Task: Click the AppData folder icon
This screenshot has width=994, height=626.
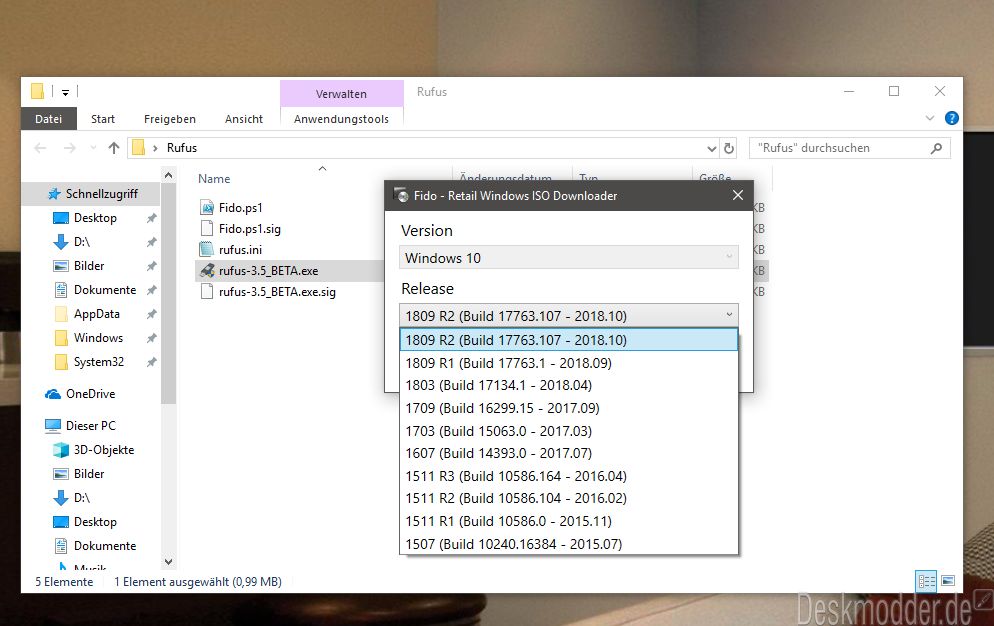Action: click(x=61, y=314)
